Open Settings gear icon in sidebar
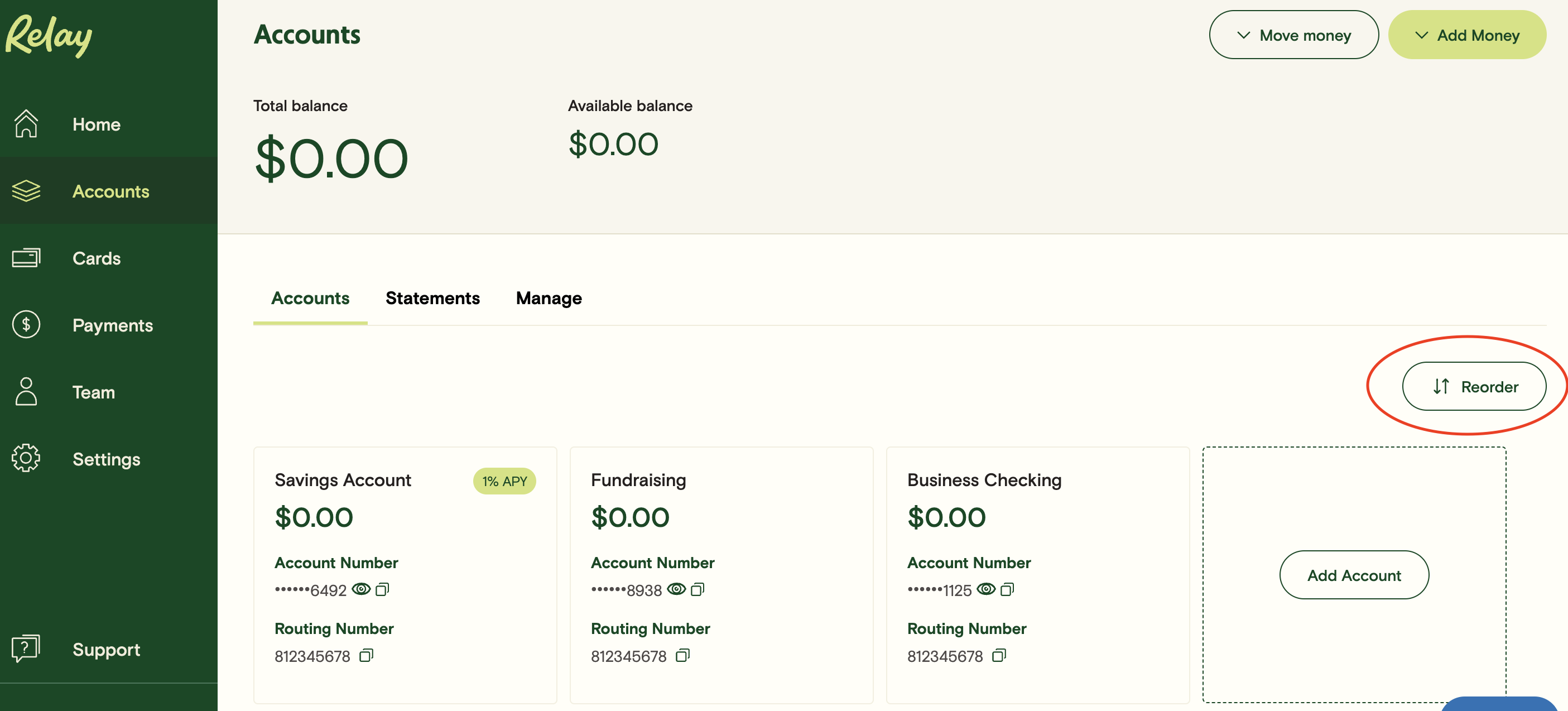Viewport: 1568px width, 711px height. [x=26, y=458]
